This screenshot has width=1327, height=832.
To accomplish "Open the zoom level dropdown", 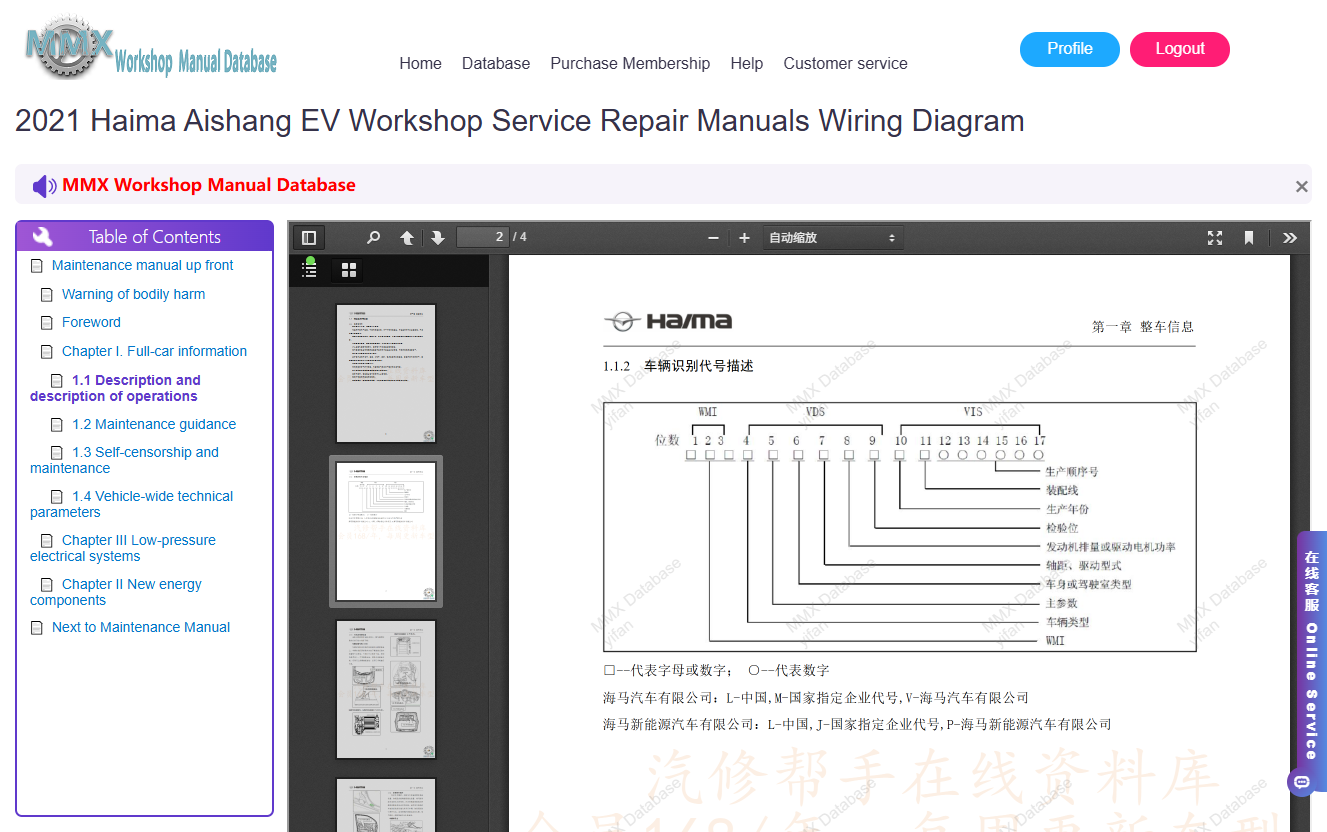I will (x=833, y=238).
